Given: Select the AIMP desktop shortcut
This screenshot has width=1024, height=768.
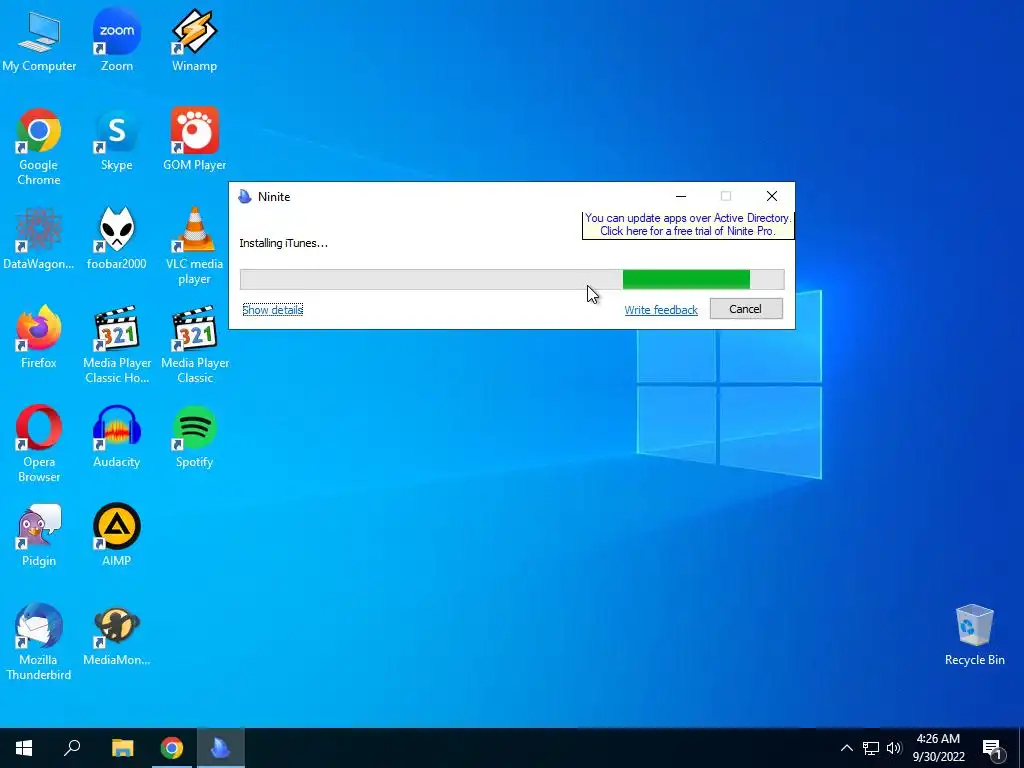Looking at the screenshot, I should (x=116, y=536).
